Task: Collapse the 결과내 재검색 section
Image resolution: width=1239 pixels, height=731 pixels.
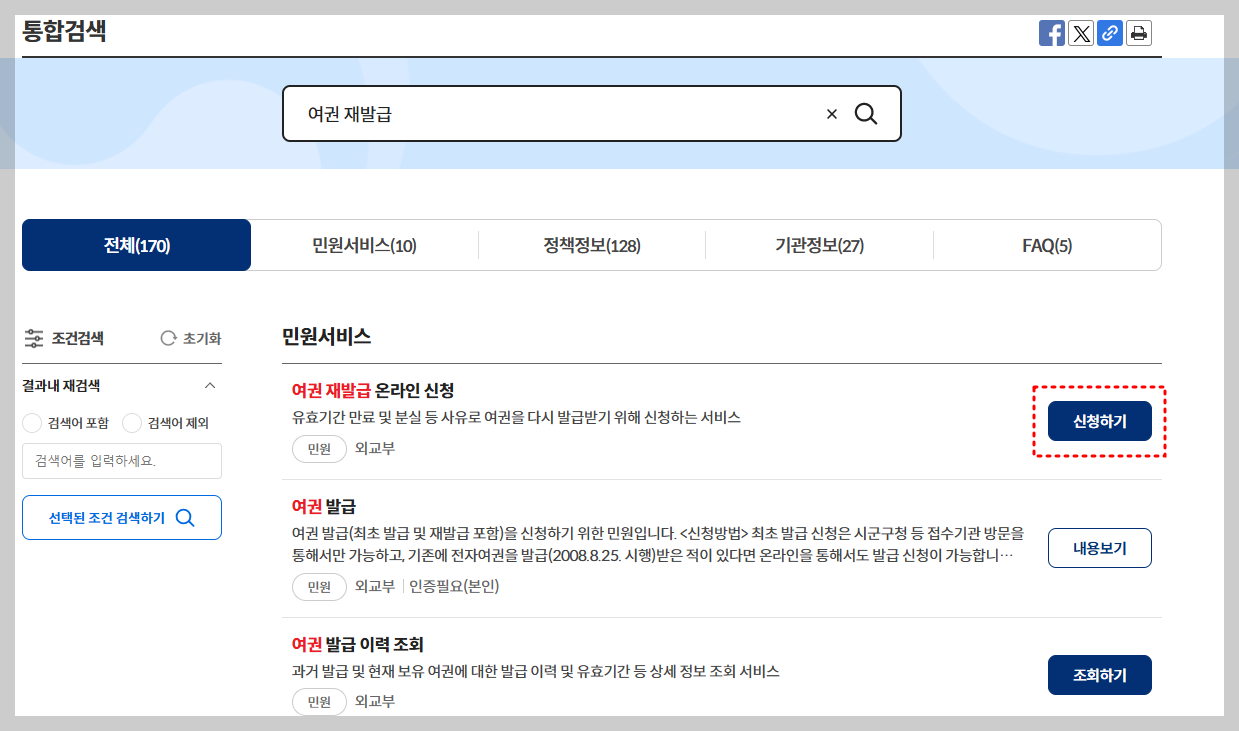Action: point(210,384)
